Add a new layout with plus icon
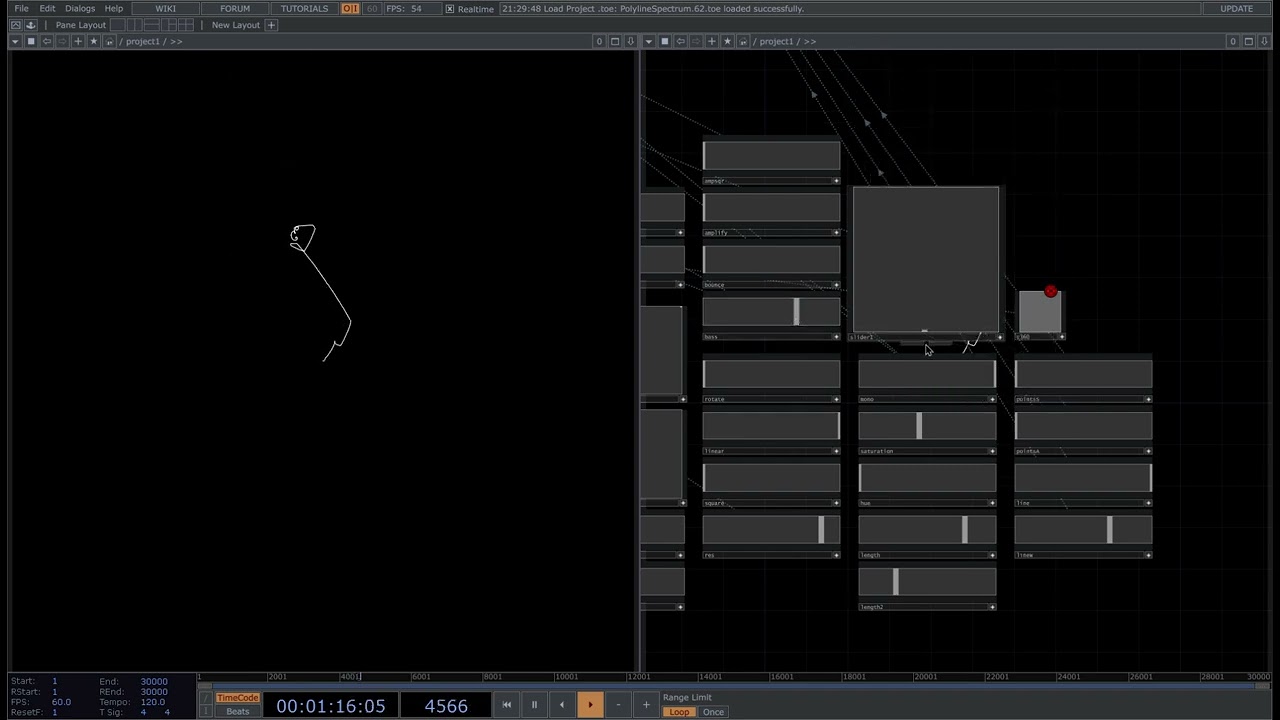This screenshot has width=1280, height=720. [271, 25]
